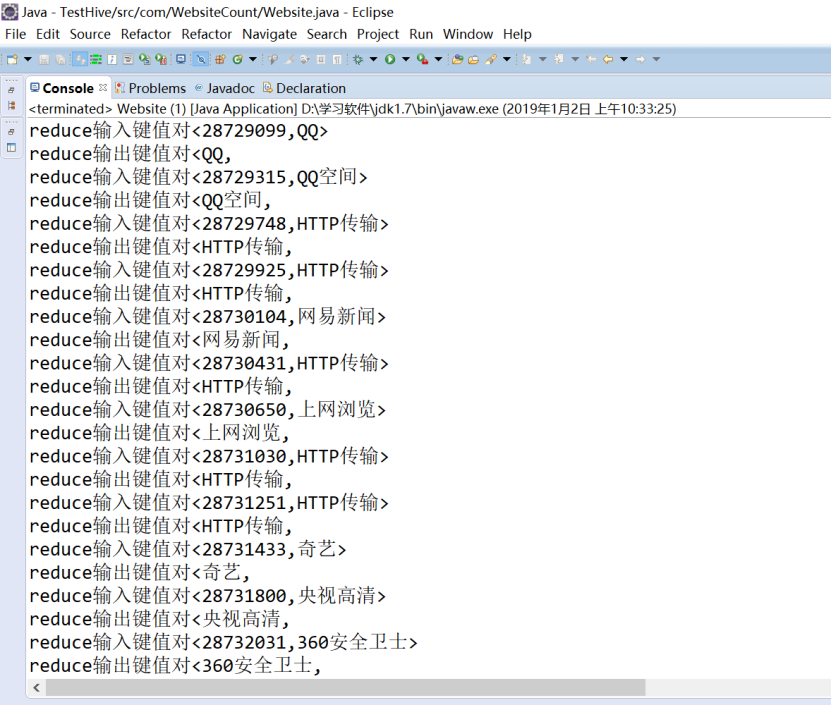Click the grayed page toolbar icon
The height and width of the screenshot is (706, 831).
point(321,59)
